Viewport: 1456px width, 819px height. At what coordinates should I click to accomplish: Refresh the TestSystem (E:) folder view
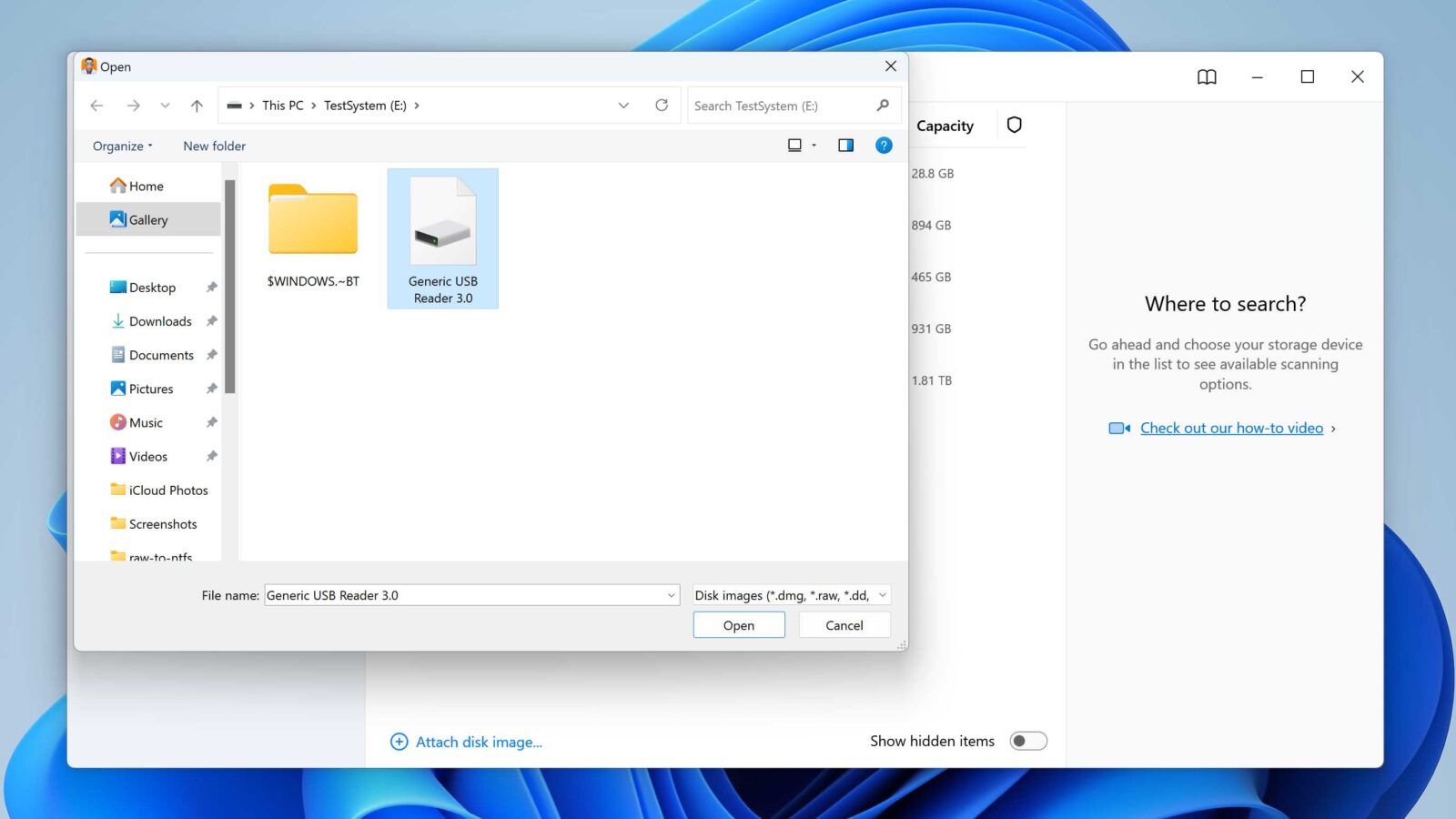pos(662,106)
